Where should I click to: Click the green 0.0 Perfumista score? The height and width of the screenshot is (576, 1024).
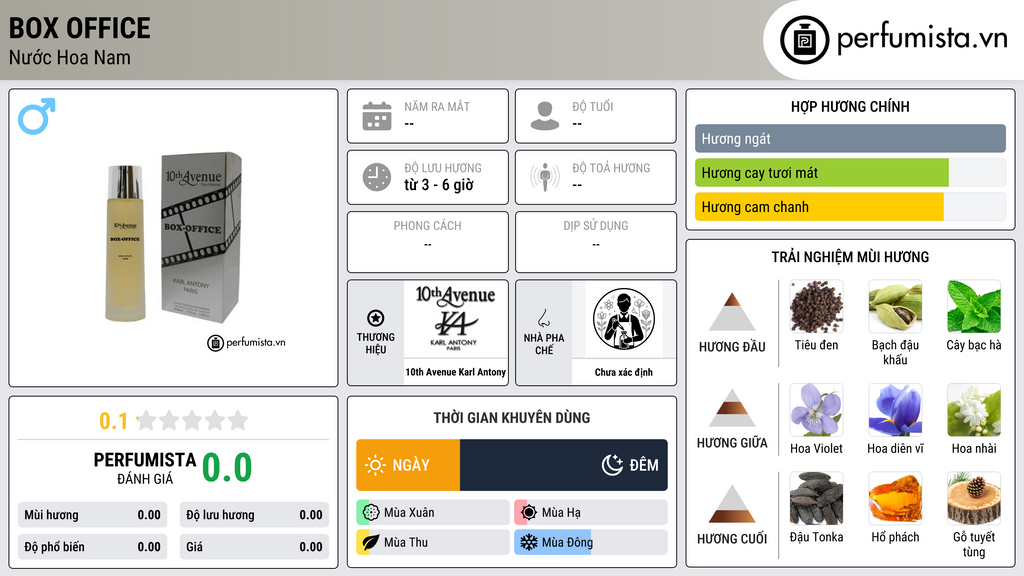click(227, 468)
